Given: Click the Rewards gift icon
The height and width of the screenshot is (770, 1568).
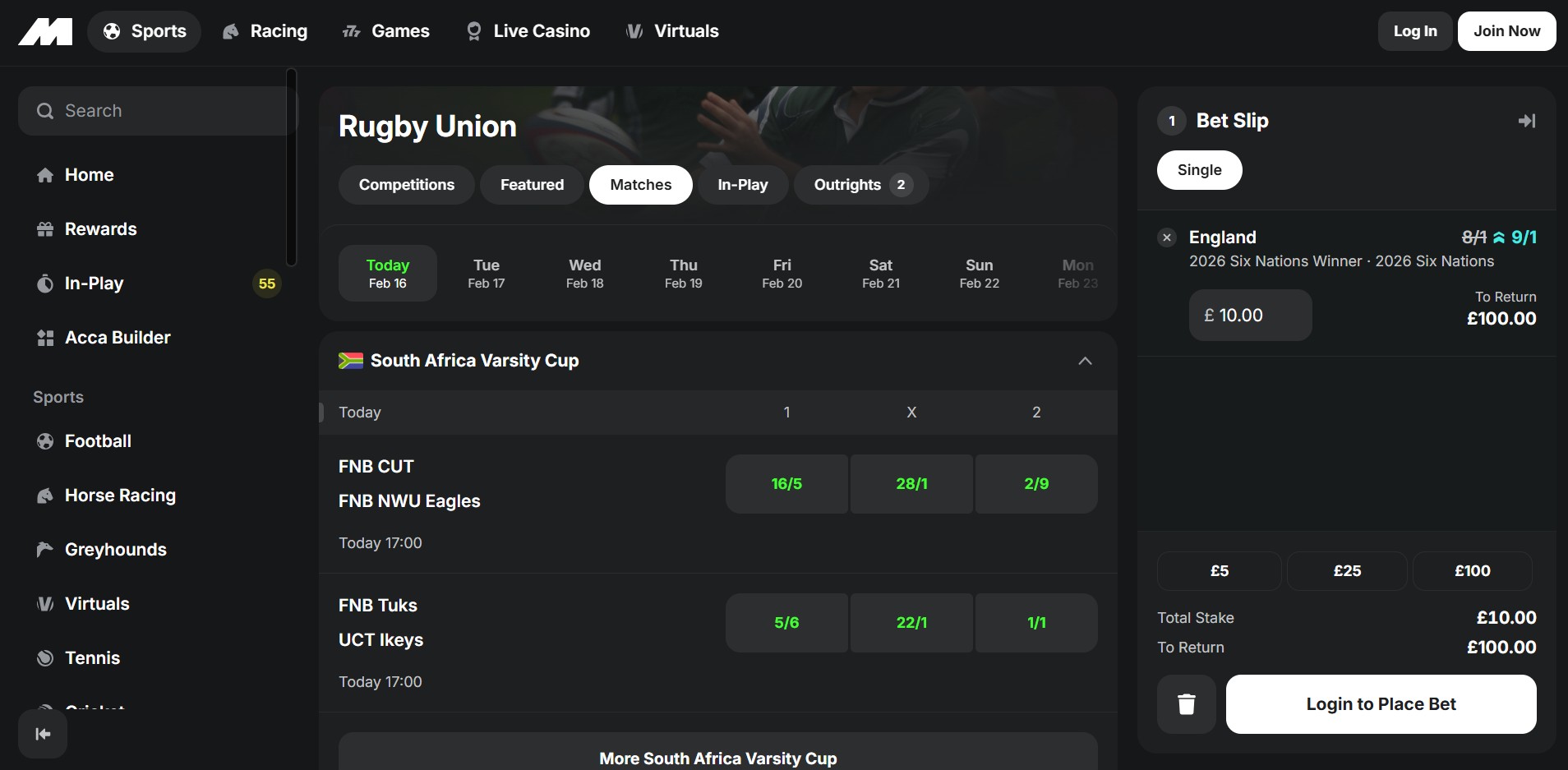Looking at the screenshot, I should click(45, 229).
